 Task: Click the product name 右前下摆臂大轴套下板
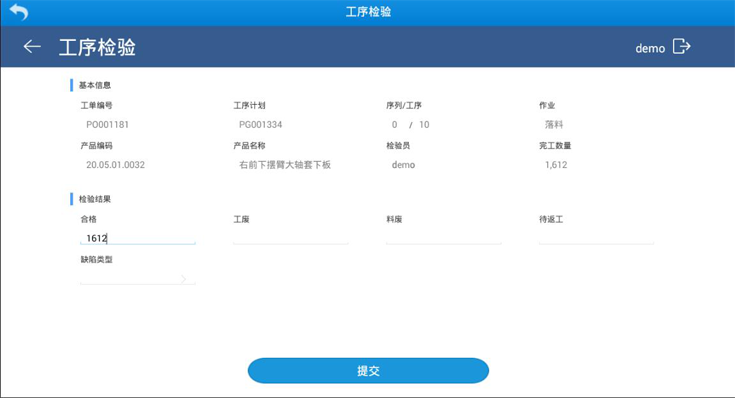(x=285, y=165)
